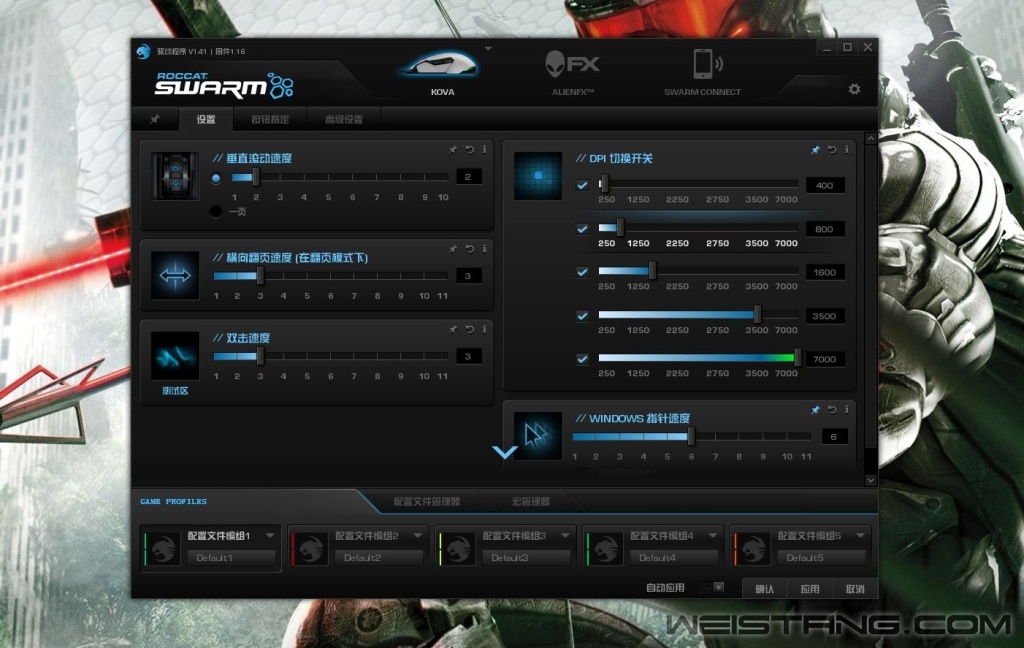Toggle the 3500 DPI level checkbox
Viewport: 1024px width, 648px height.
click(x=583, y=316)
